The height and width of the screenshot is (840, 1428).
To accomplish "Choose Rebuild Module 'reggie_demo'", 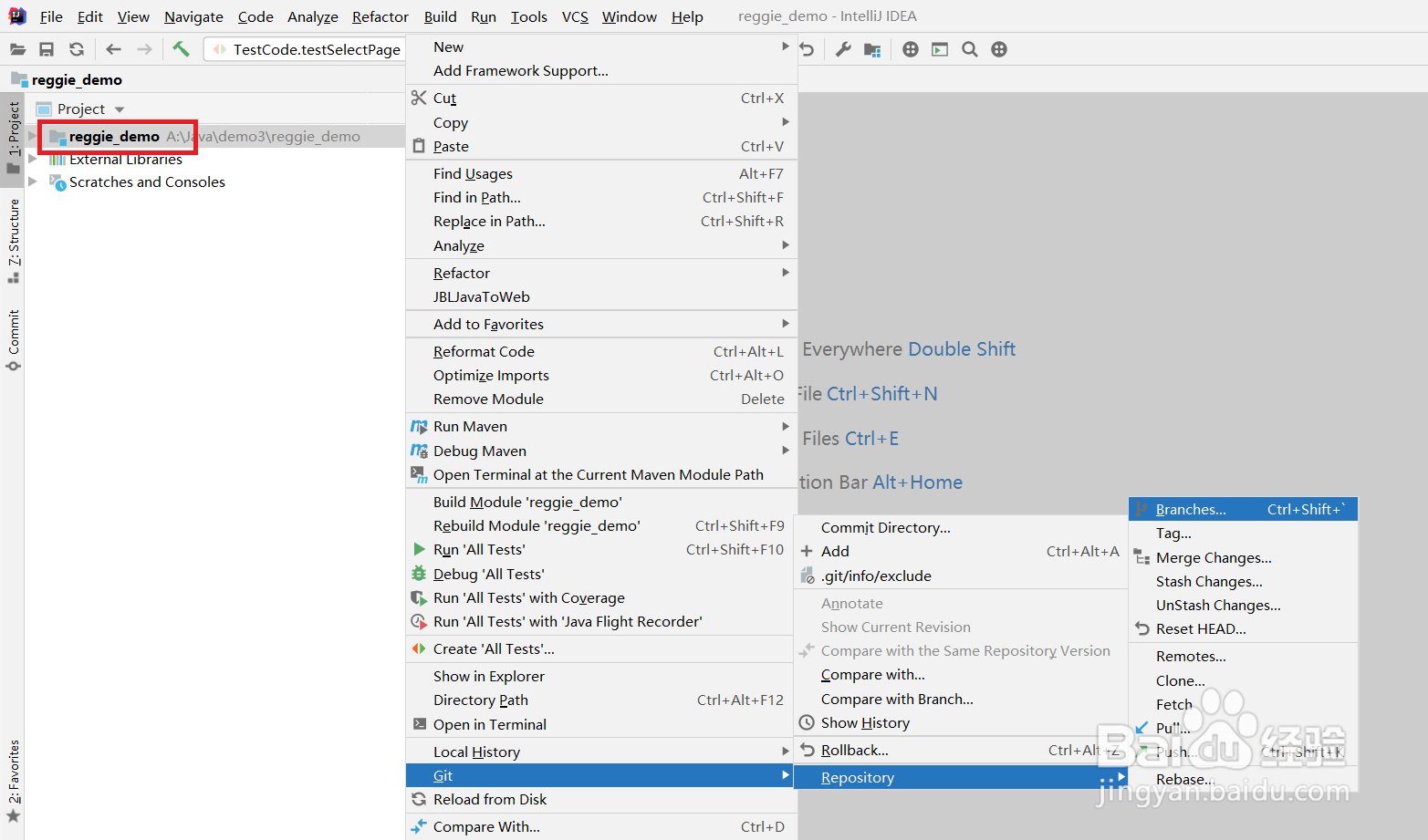I will [601, 525].
